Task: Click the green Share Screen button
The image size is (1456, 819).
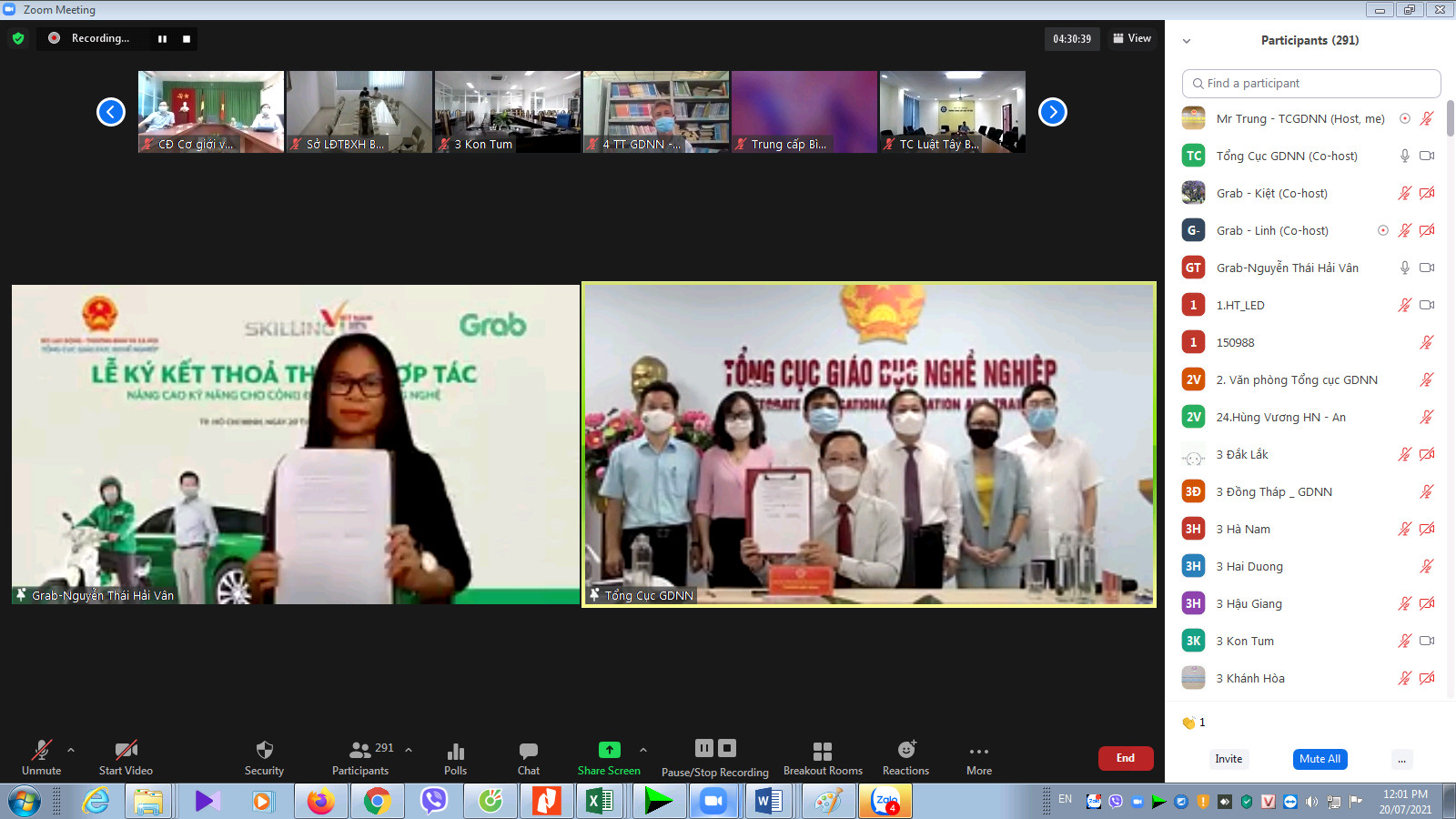Action: [609, 758]
